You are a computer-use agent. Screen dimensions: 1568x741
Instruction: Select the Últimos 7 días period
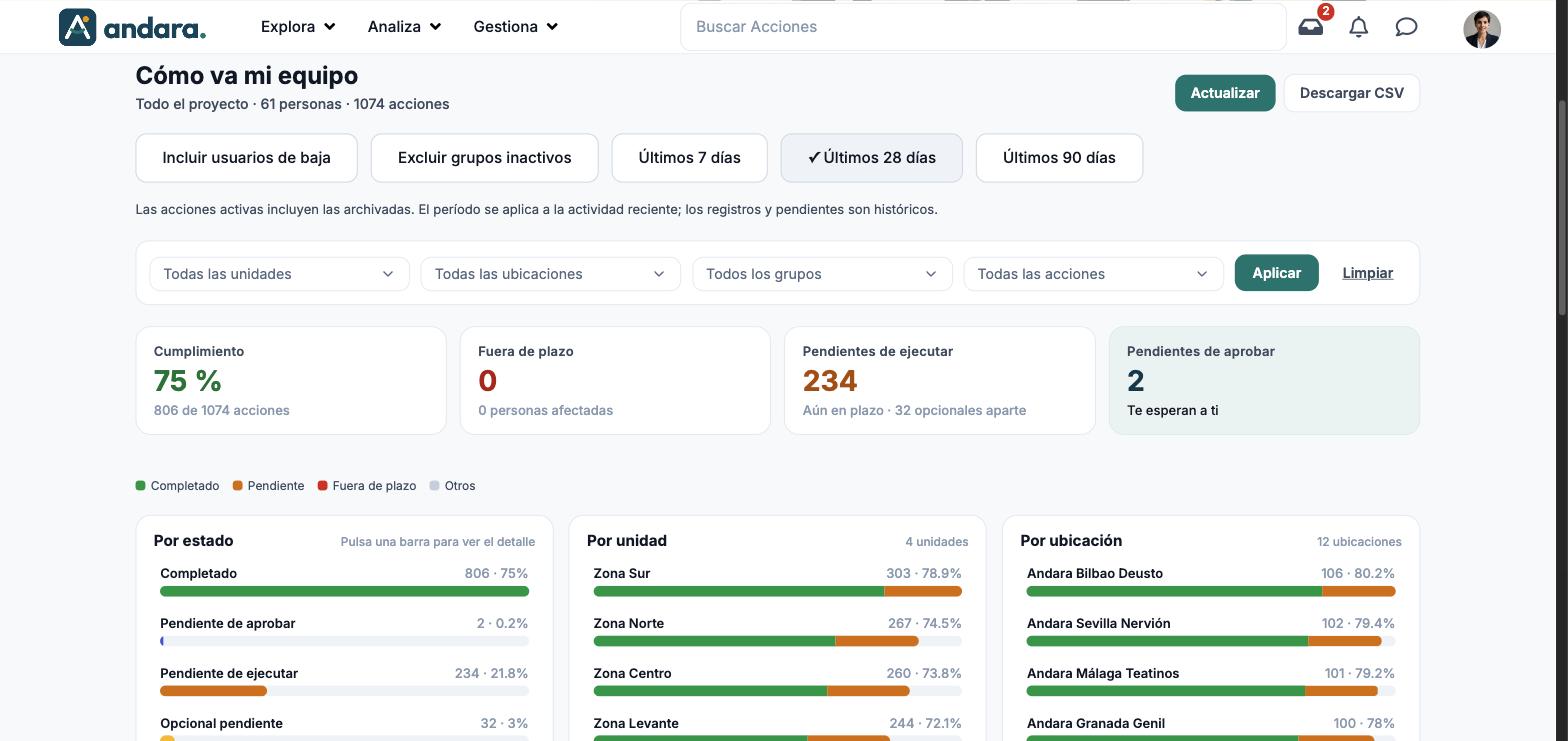[689, 158]
